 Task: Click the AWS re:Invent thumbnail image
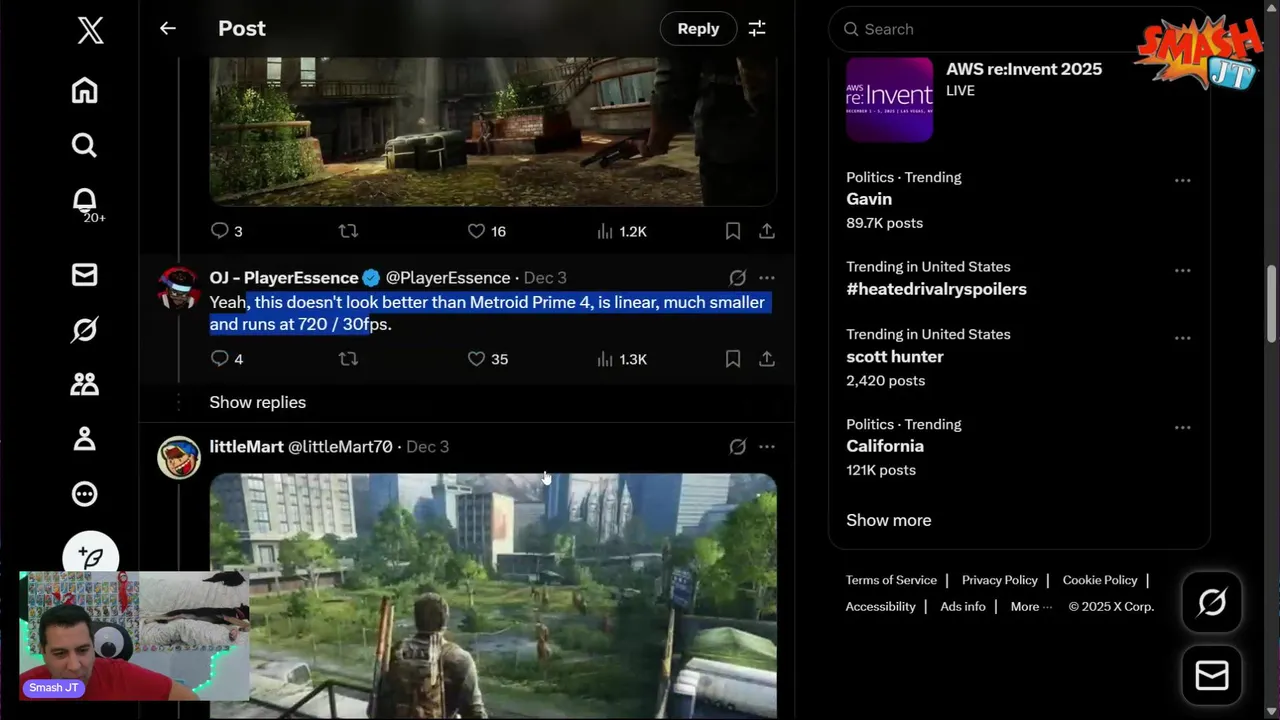(889, 99)
